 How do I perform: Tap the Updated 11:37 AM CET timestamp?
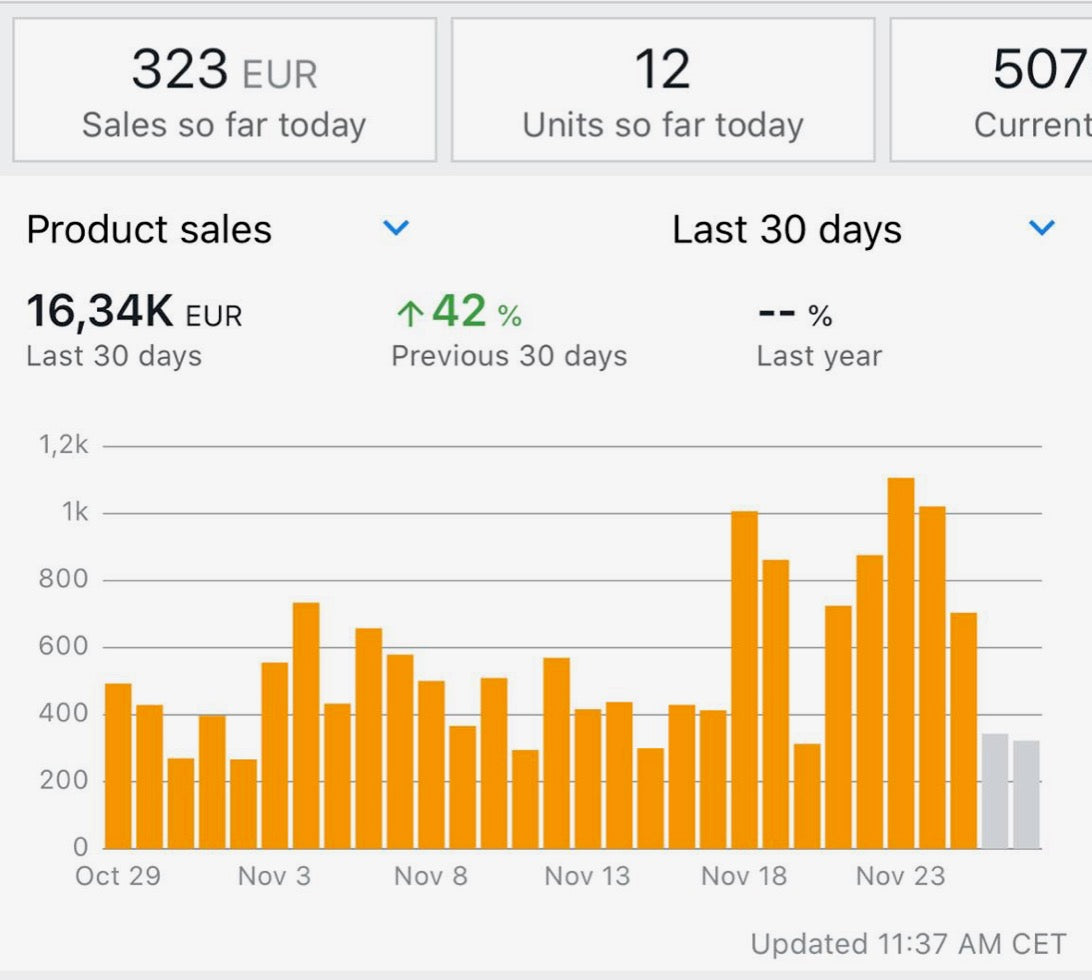908,944
